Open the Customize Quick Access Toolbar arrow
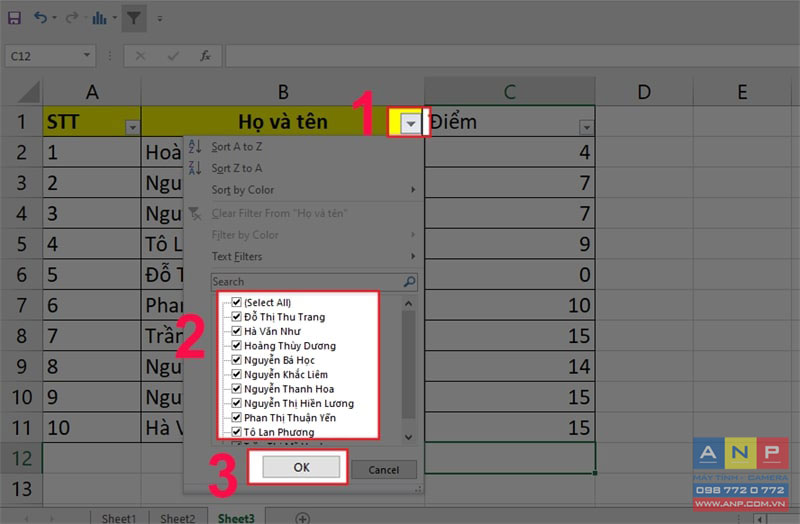 pyautogui.click(x=160, y=19)
